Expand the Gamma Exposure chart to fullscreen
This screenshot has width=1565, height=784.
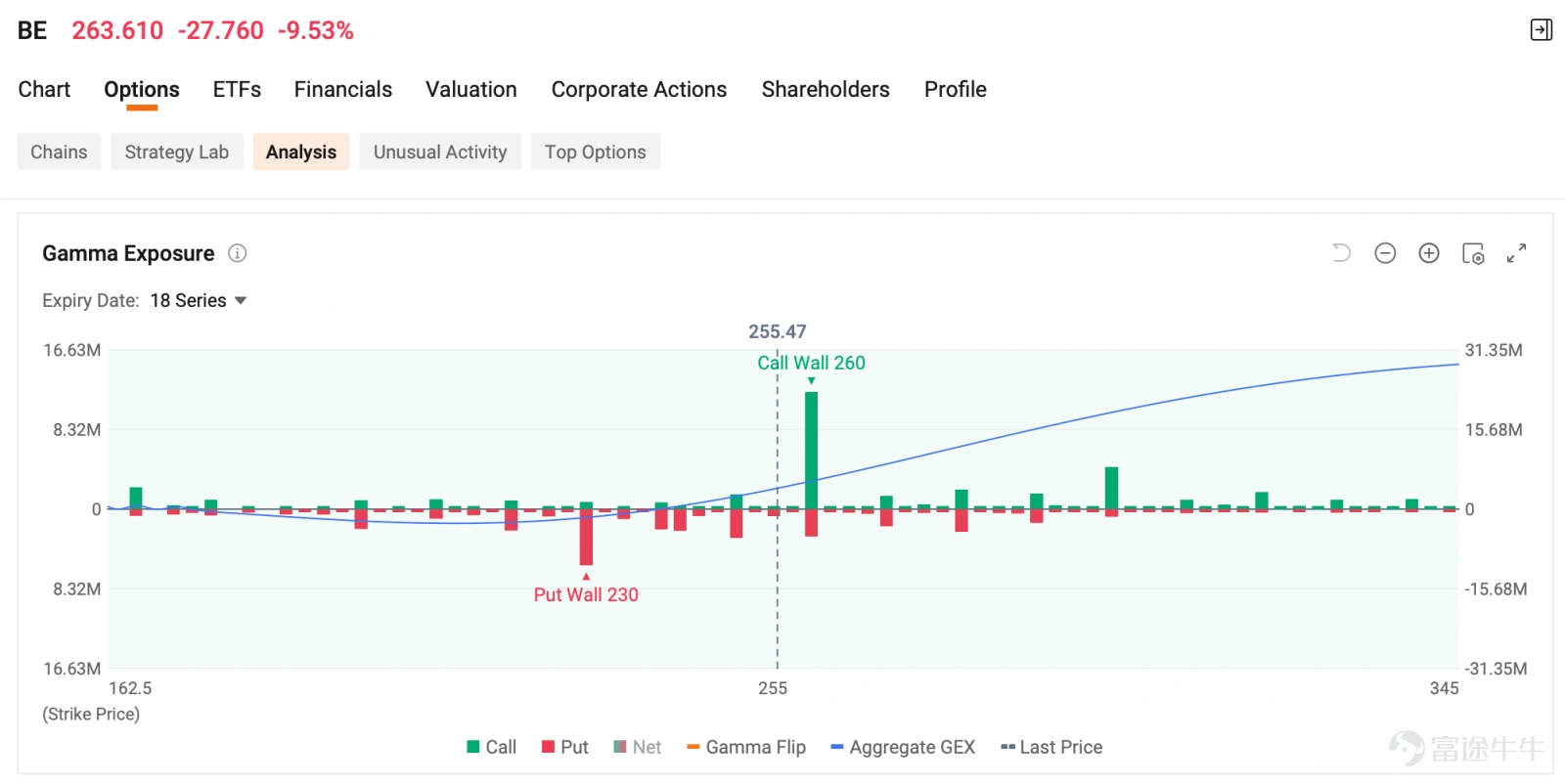(x=1516, y=253)
